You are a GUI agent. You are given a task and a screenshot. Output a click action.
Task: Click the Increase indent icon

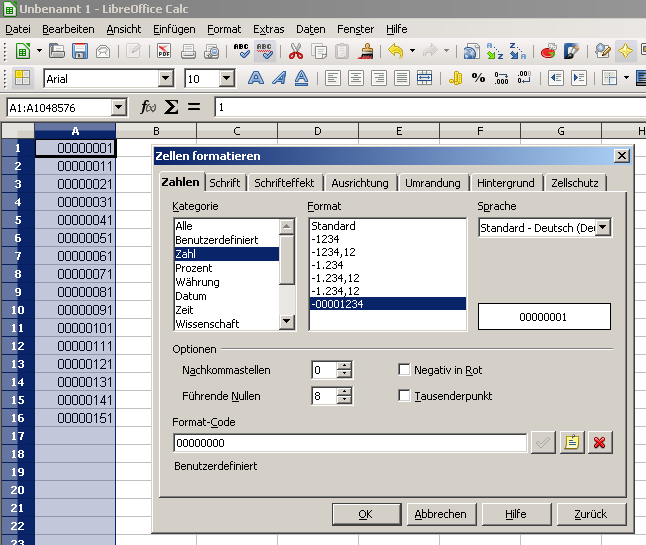click(579, 78)
